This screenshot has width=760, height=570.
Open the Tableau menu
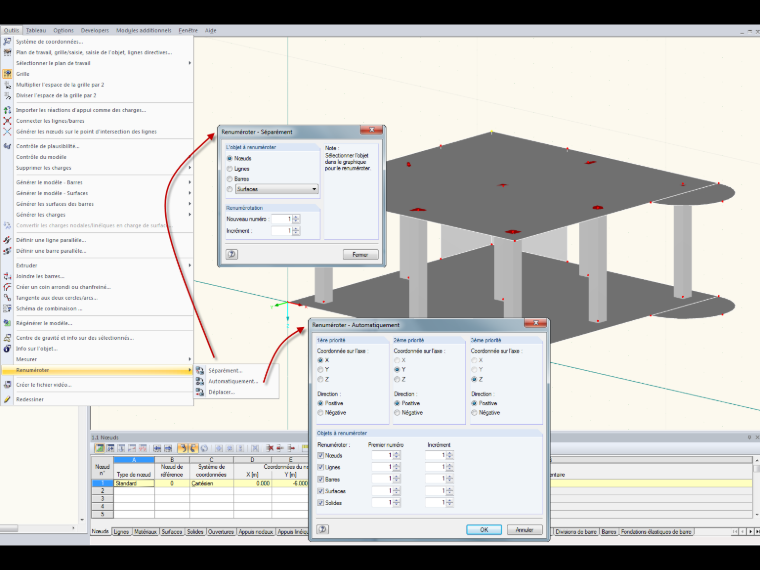[36, 30]
